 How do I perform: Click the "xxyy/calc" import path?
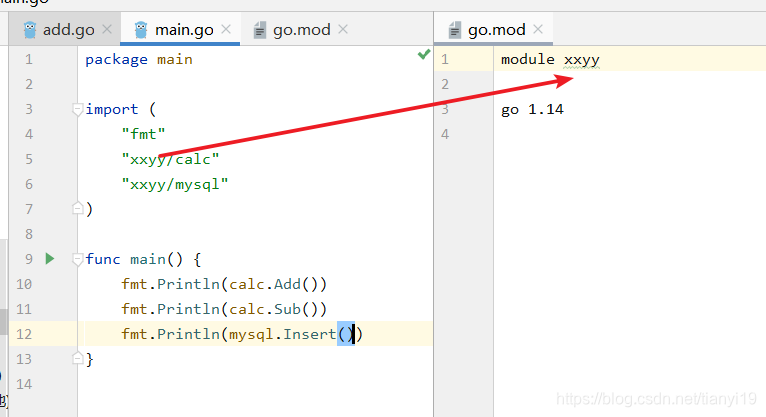tap(170, 160)
